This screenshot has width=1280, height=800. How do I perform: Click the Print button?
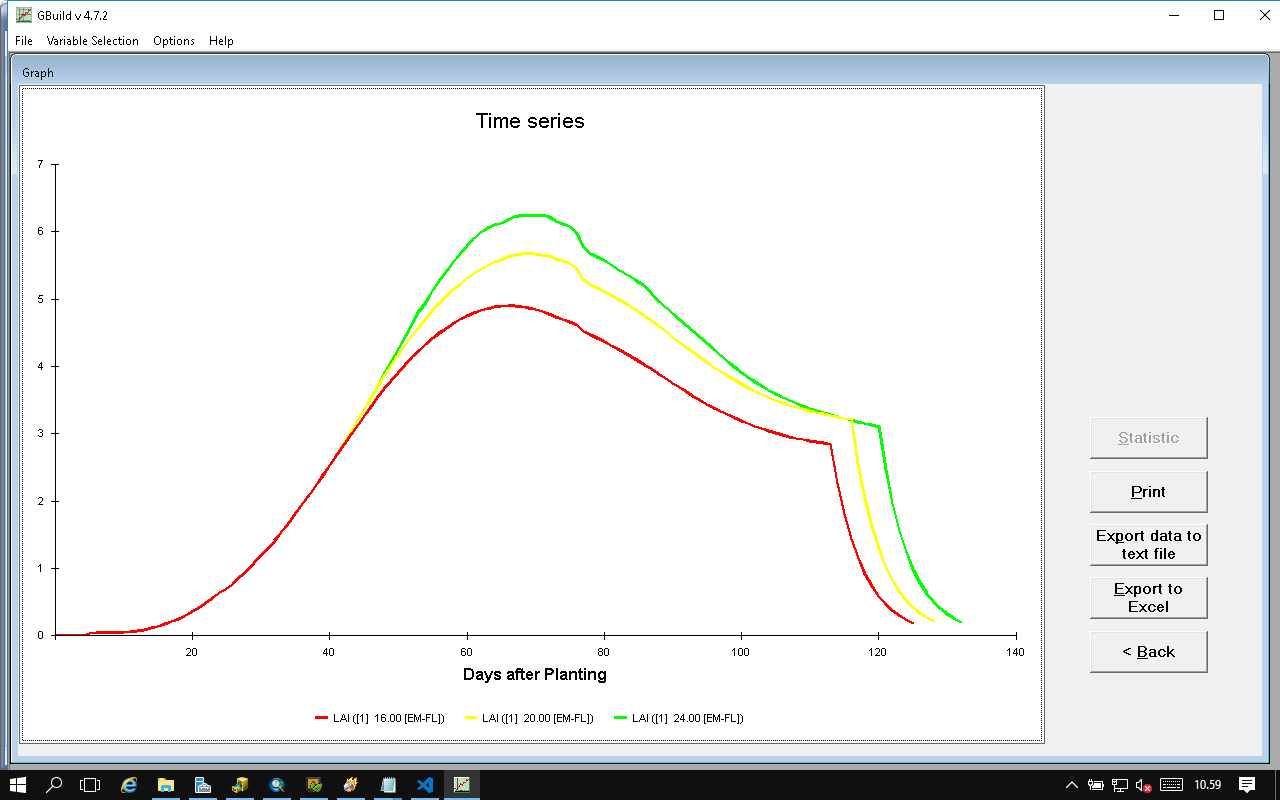tap(1148, 492)
